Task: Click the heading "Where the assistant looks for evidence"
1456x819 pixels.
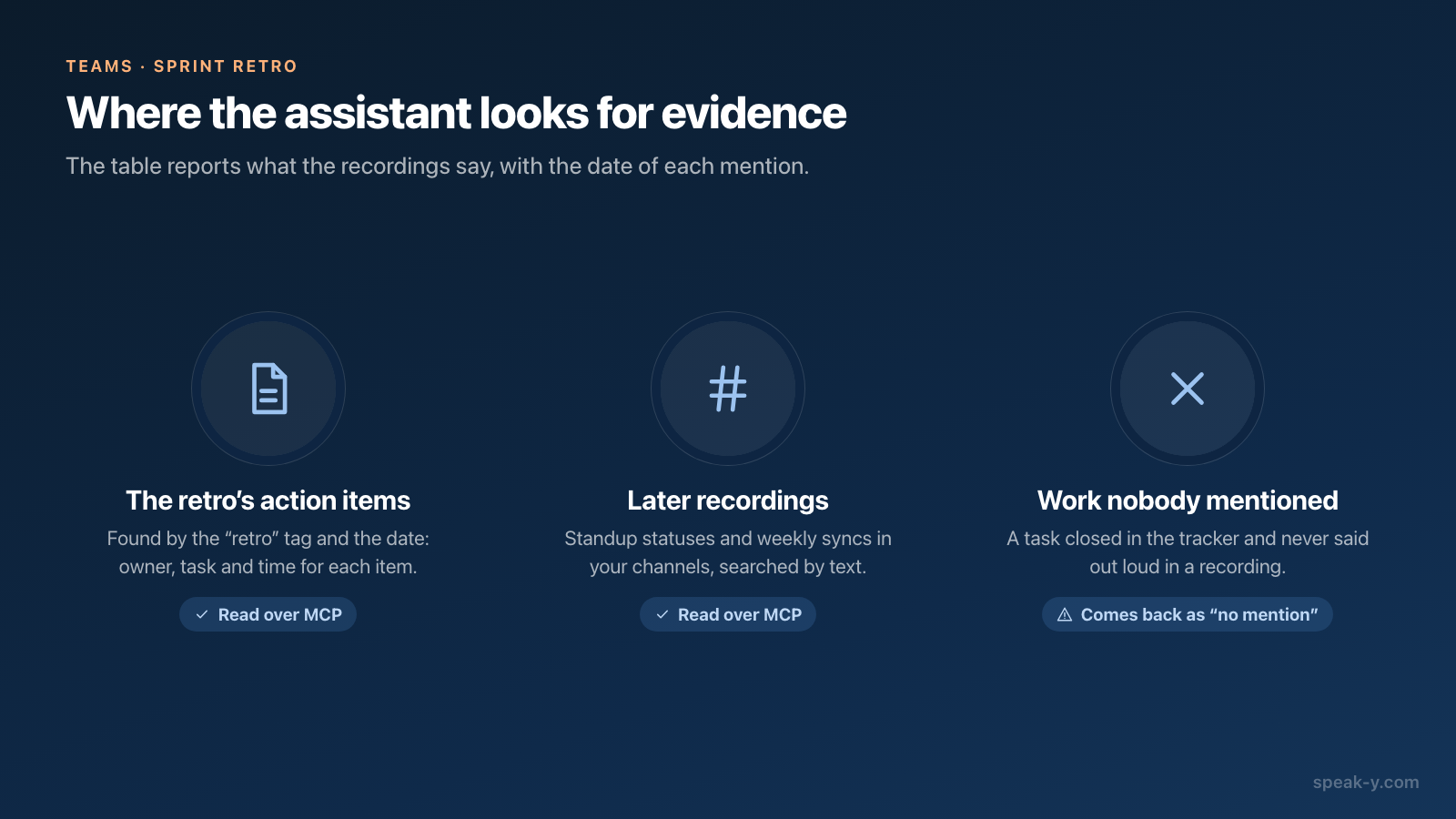Action: tap(456, 113)
